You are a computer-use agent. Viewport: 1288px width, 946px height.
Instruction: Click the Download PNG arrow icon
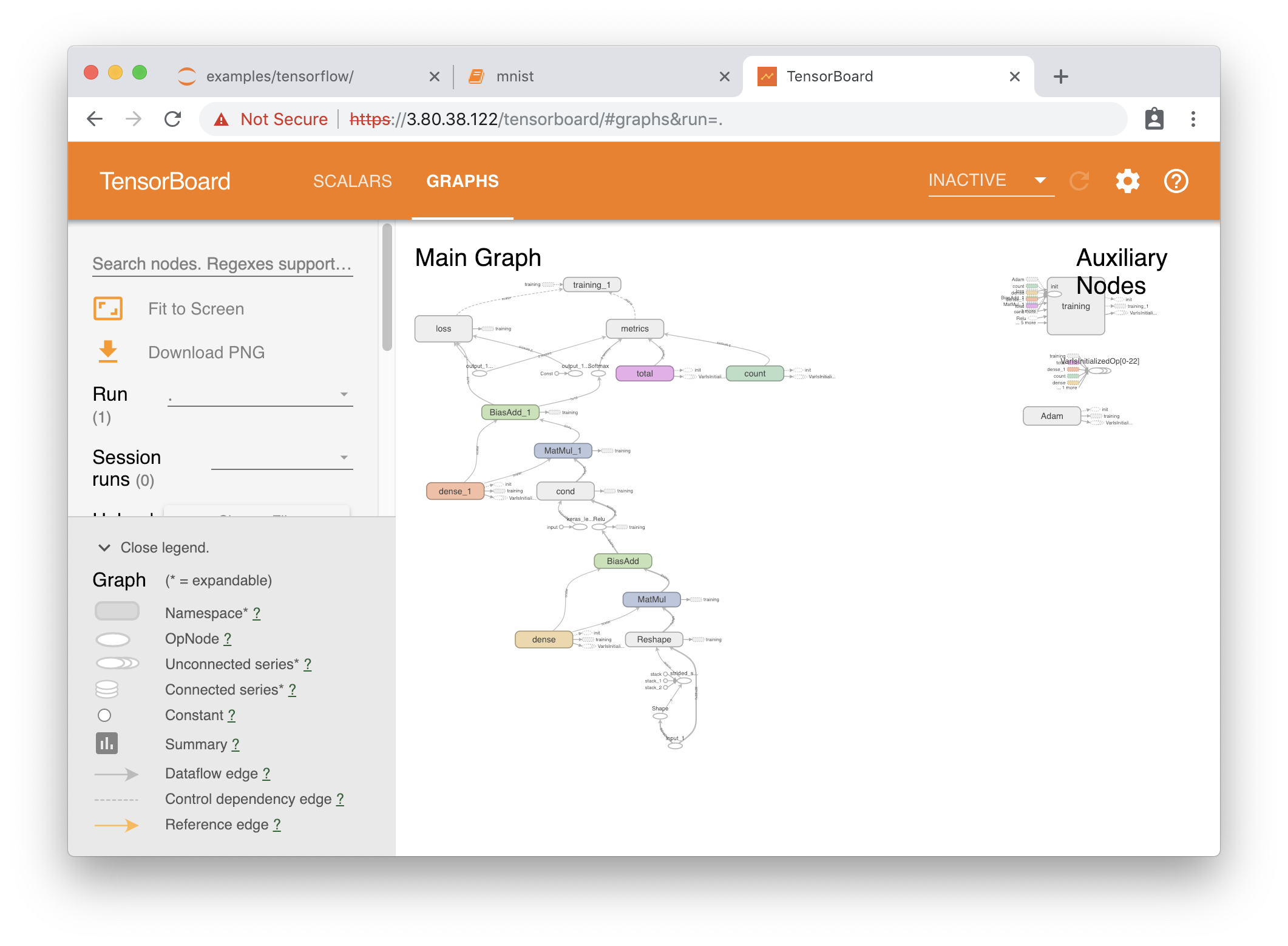pos(108,352)
